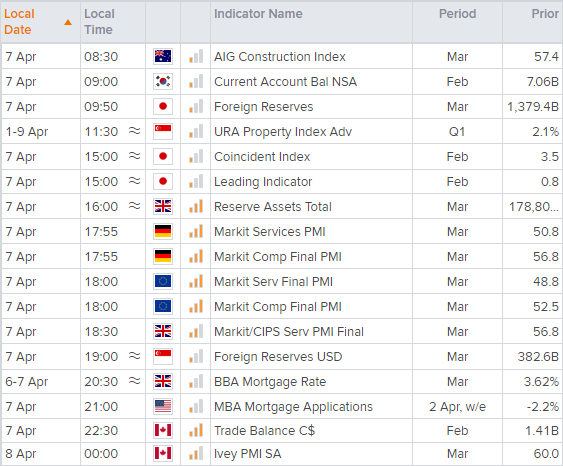Click the approximate time symbol at 11:30

135,131
